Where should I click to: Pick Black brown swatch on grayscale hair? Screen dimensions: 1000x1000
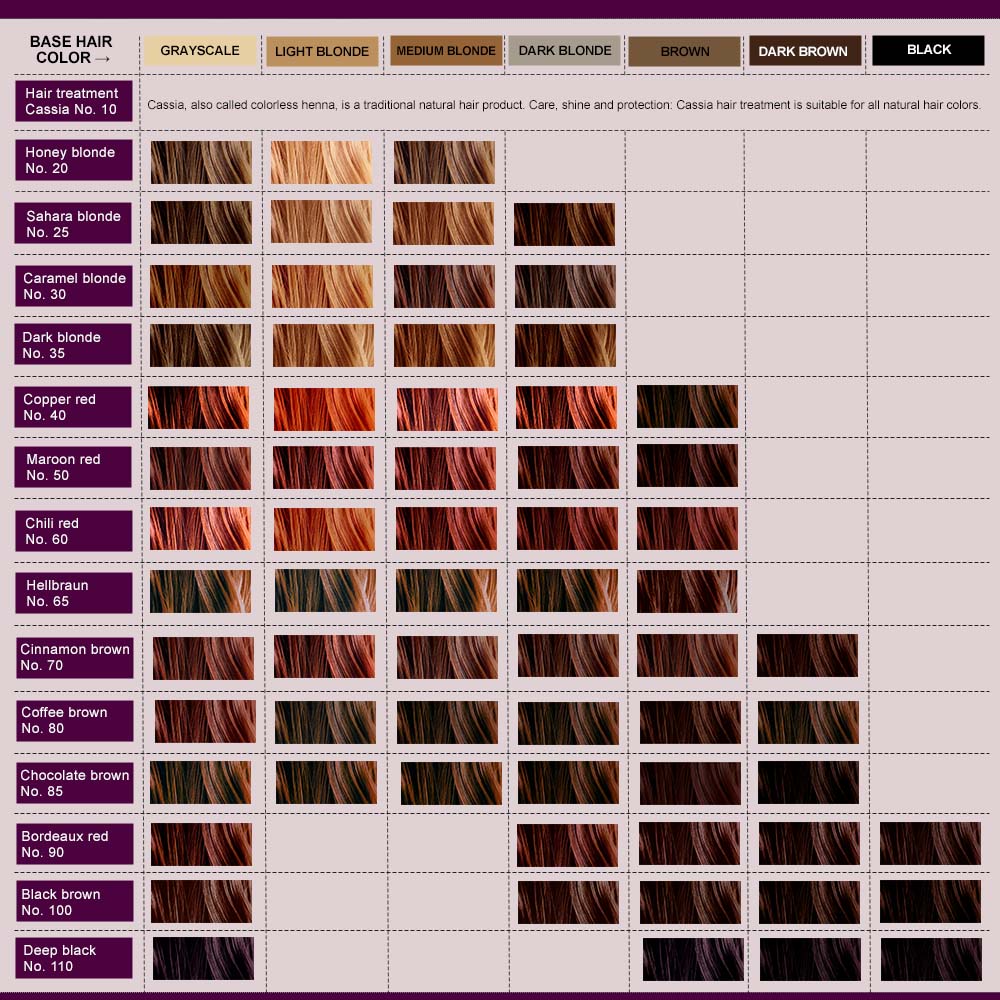pyautogui.click(x=202, y=902)
